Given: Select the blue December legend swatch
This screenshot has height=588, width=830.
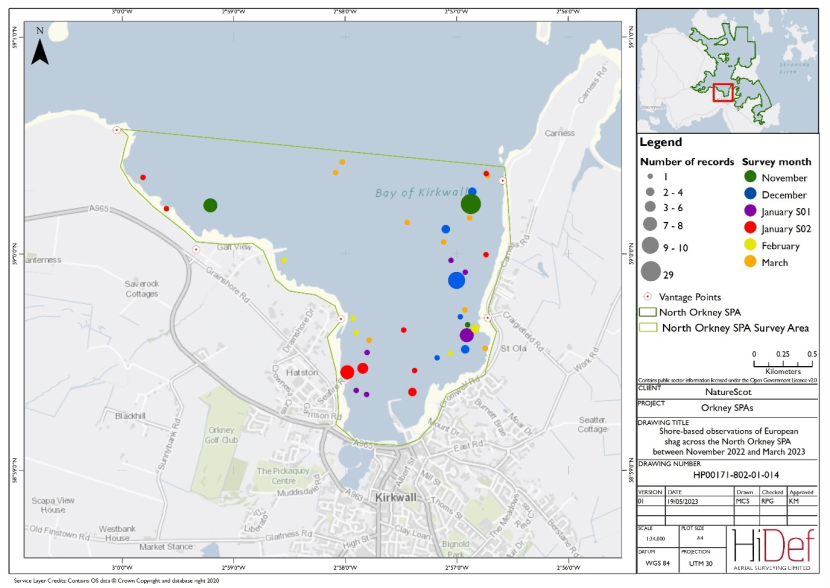Looking at the screenshot, I should 750,194.
